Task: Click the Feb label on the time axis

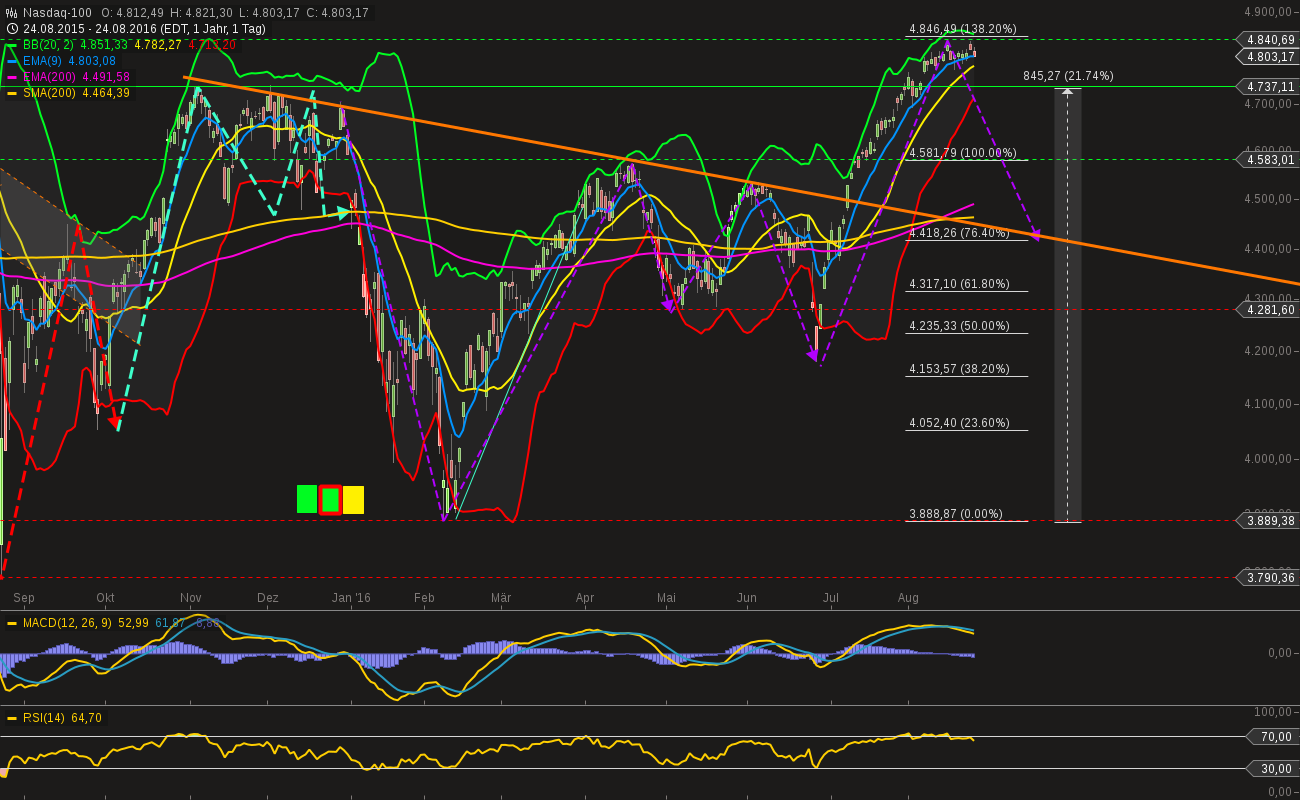Action: coord(424,598)
